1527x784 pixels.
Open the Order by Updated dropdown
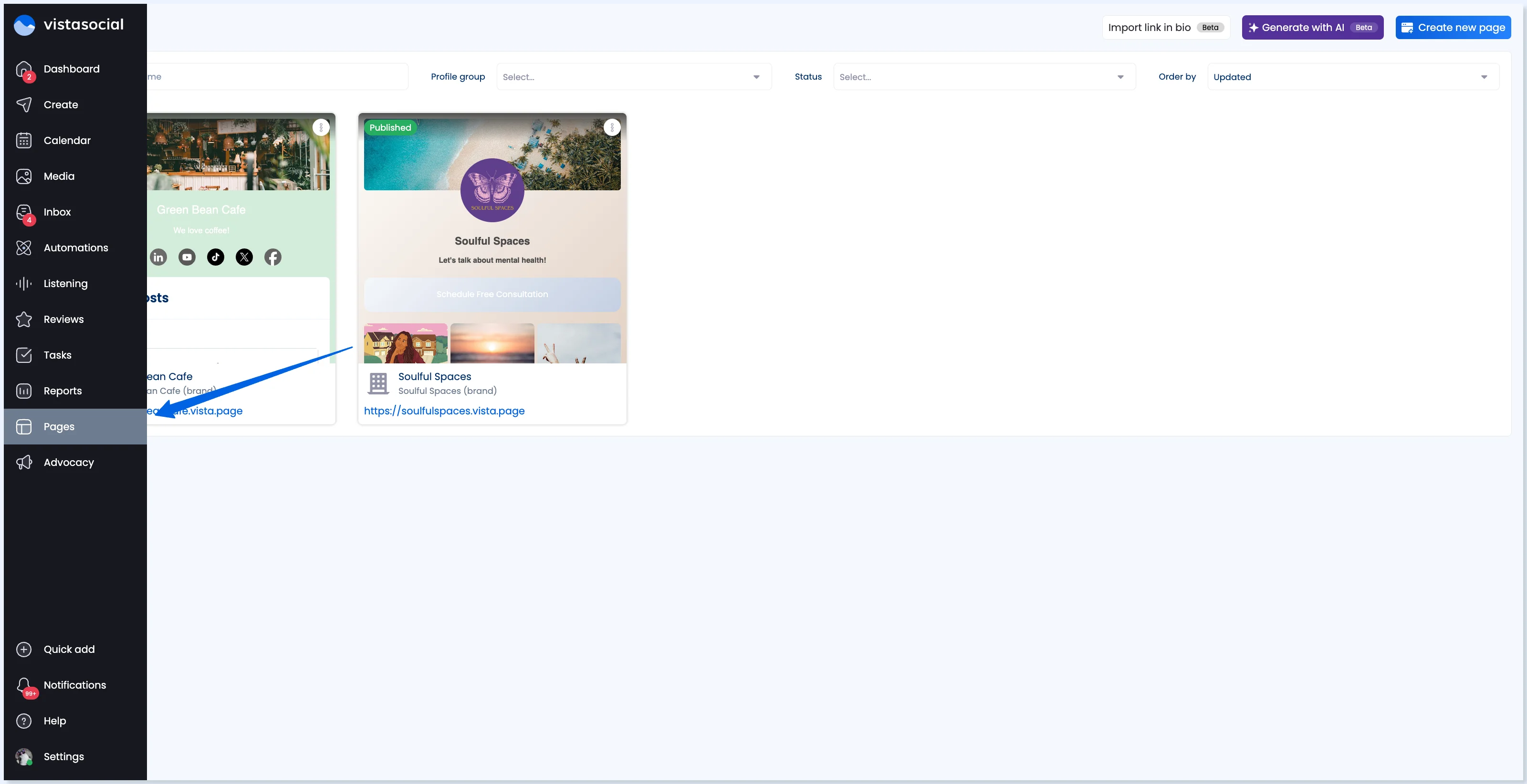tap(1353, 77)
